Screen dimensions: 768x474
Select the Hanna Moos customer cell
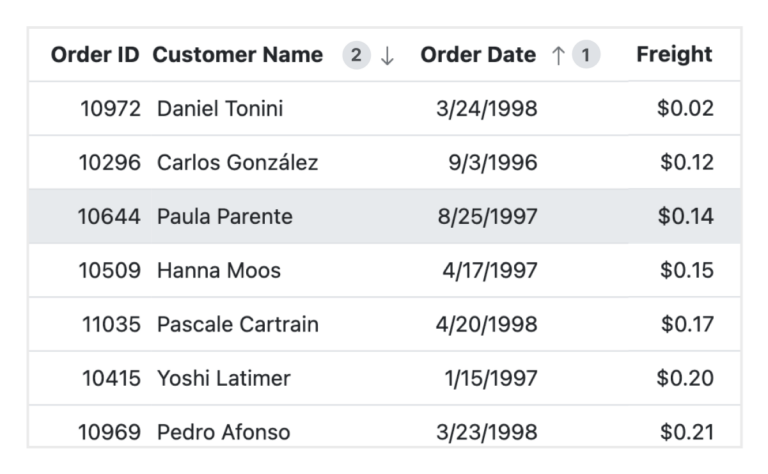[x=219, y=271]
